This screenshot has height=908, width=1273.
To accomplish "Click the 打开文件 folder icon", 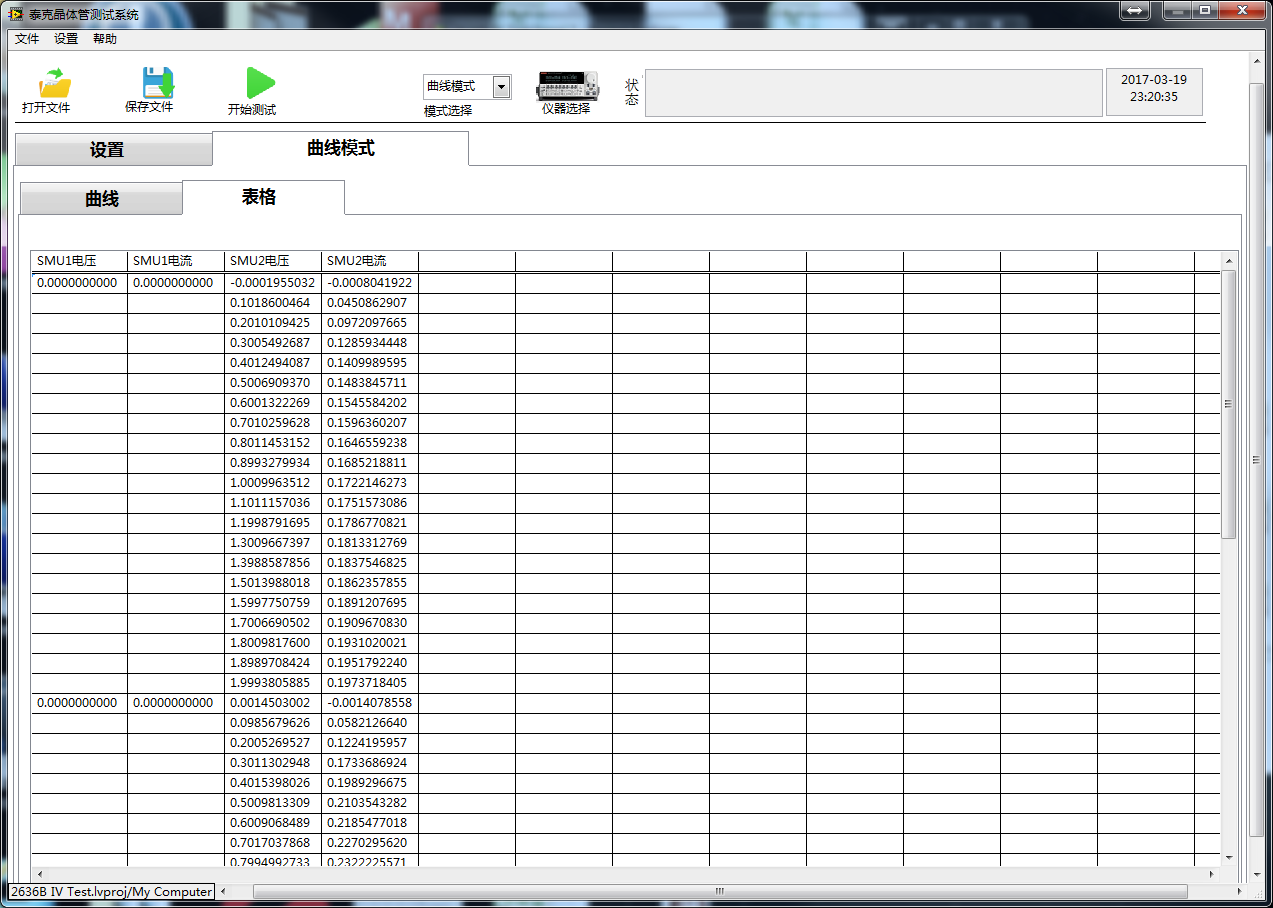I will coord(54,84).
